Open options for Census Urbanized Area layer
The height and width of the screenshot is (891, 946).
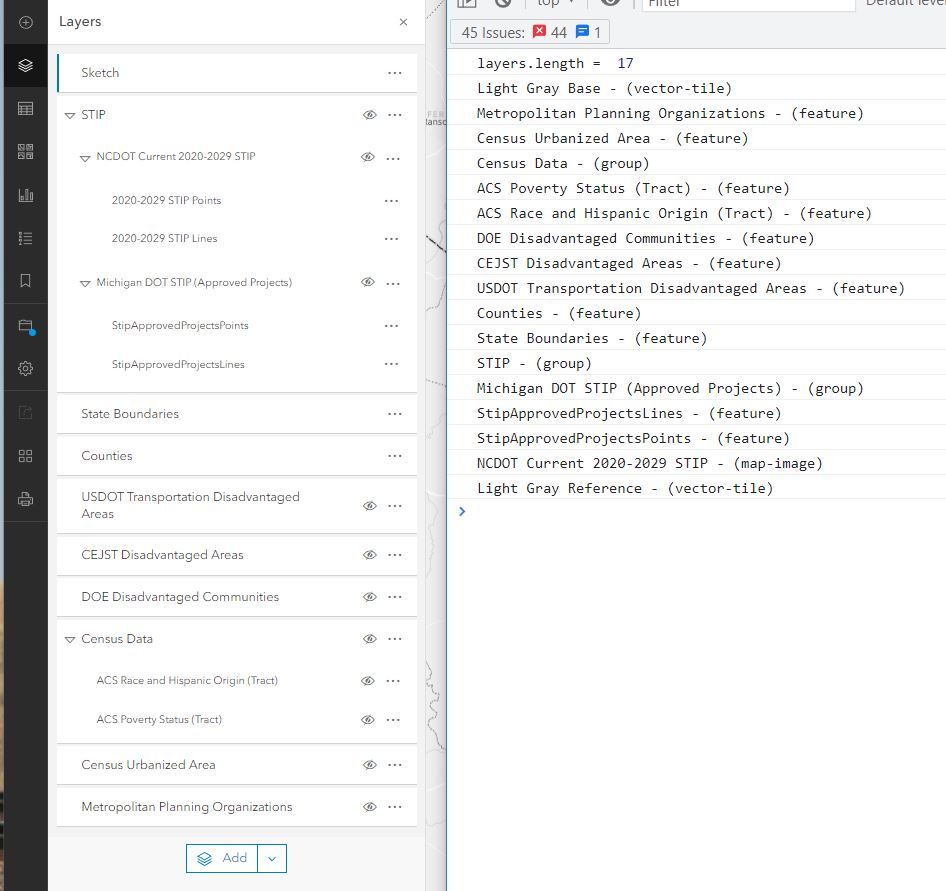(395, 765)
